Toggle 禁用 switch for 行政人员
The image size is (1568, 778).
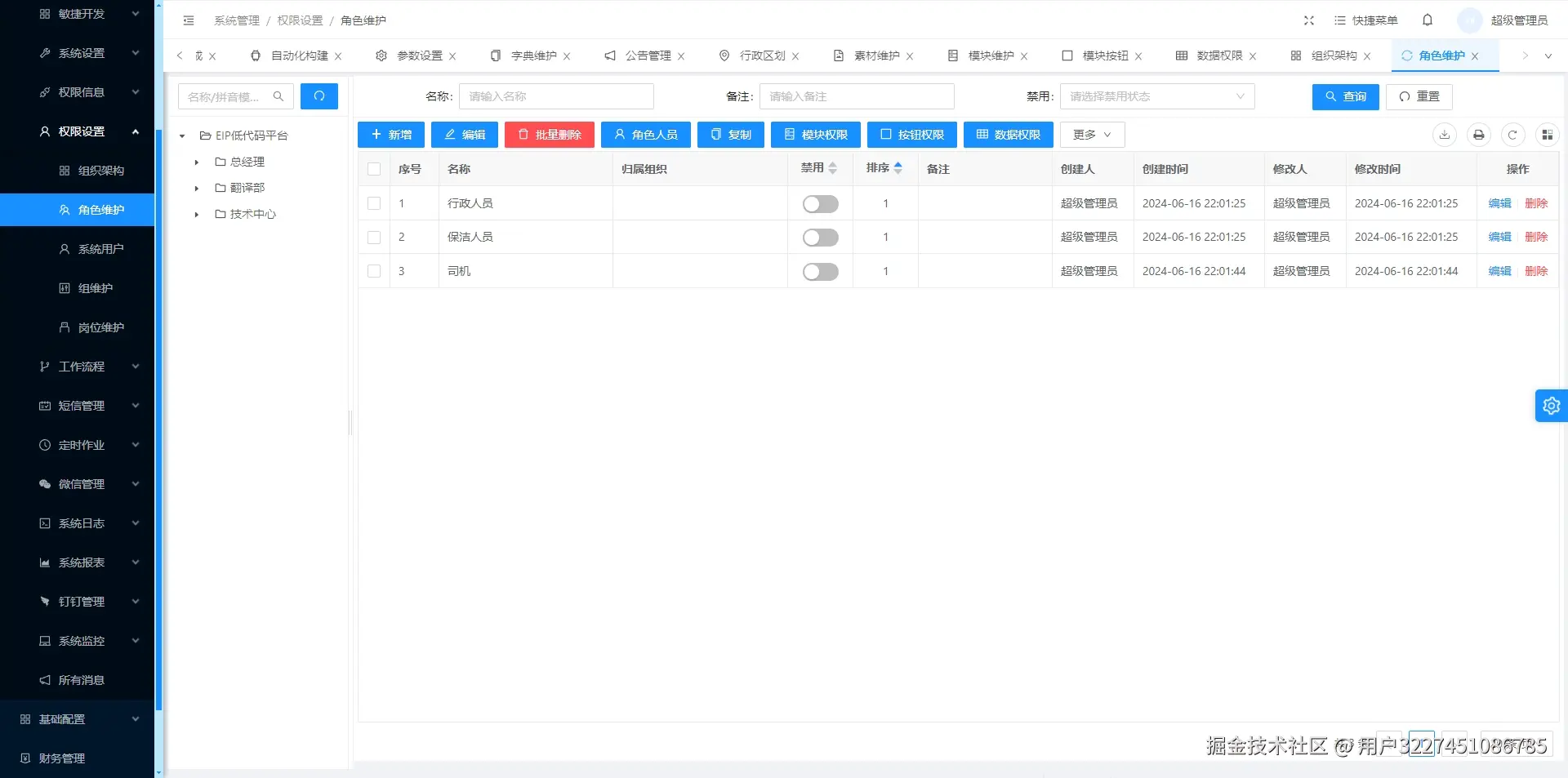[821, 204]
